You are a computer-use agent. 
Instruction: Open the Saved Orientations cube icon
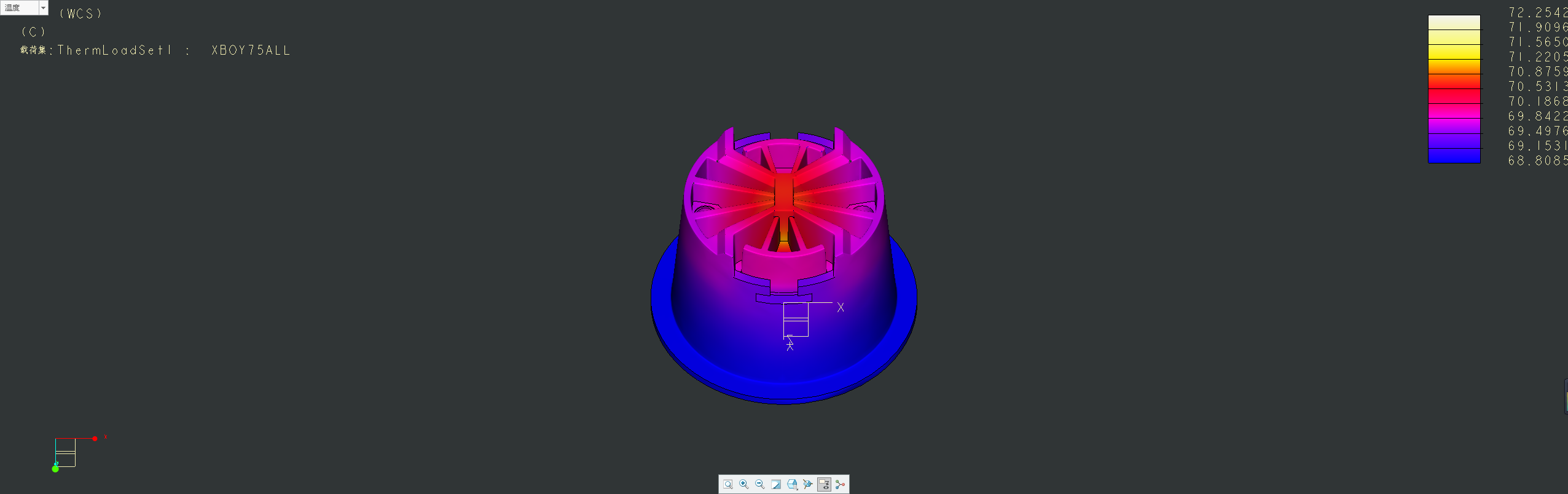792,484
